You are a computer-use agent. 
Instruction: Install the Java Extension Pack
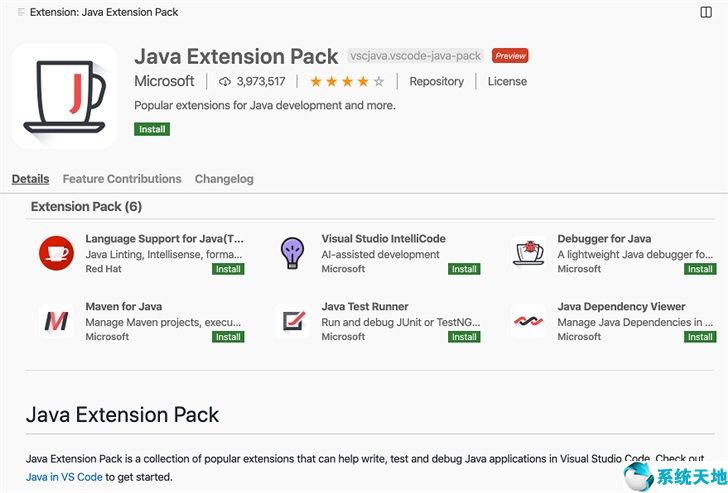[x=152, y=129]
